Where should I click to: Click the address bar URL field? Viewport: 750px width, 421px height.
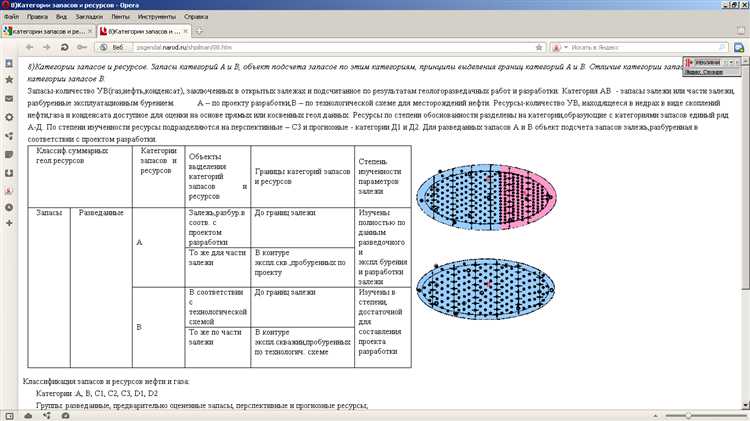(x=300, y=47)
